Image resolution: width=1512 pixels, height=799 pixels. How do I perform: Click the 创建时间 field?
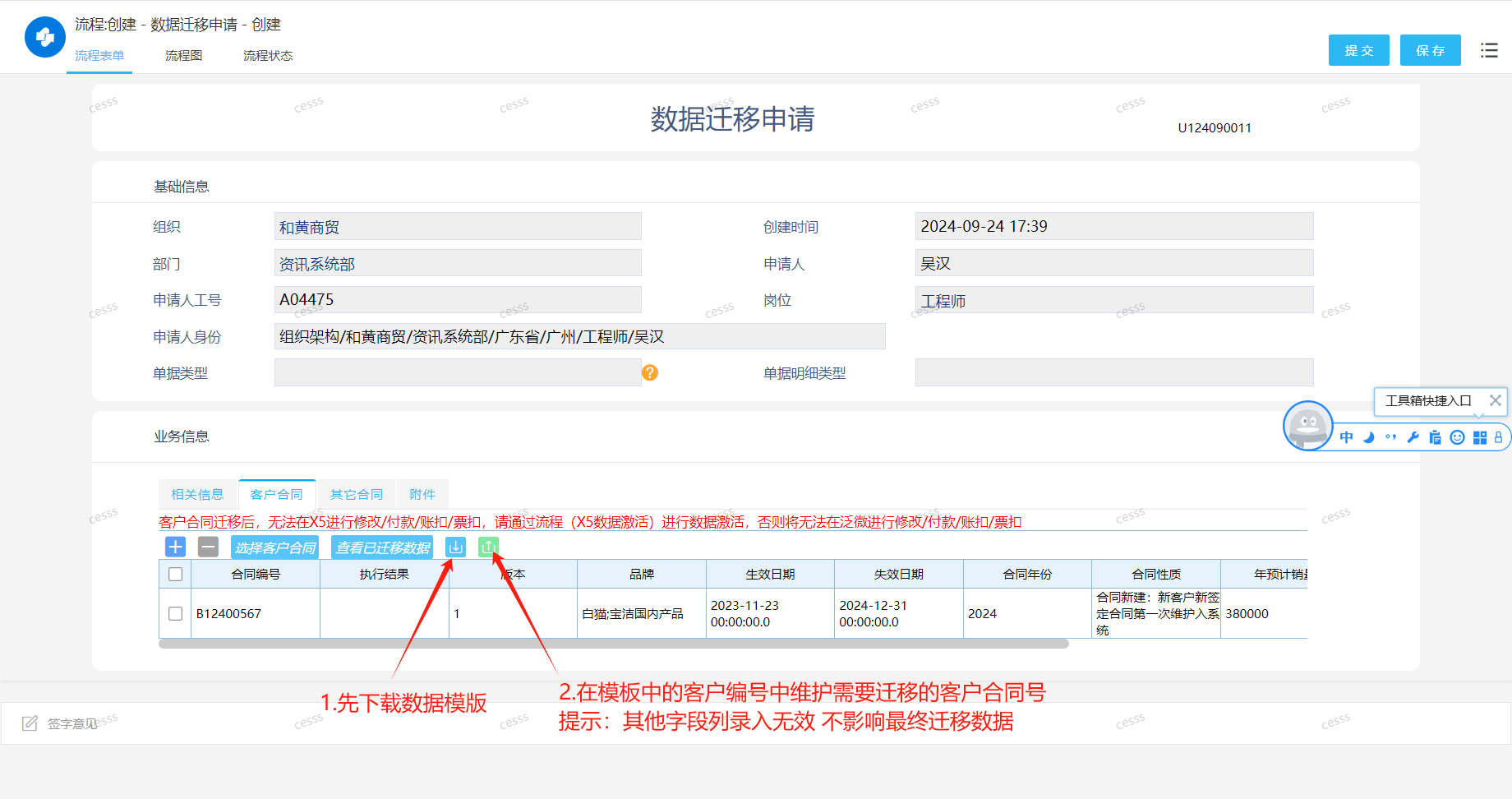click(1114, 226)
